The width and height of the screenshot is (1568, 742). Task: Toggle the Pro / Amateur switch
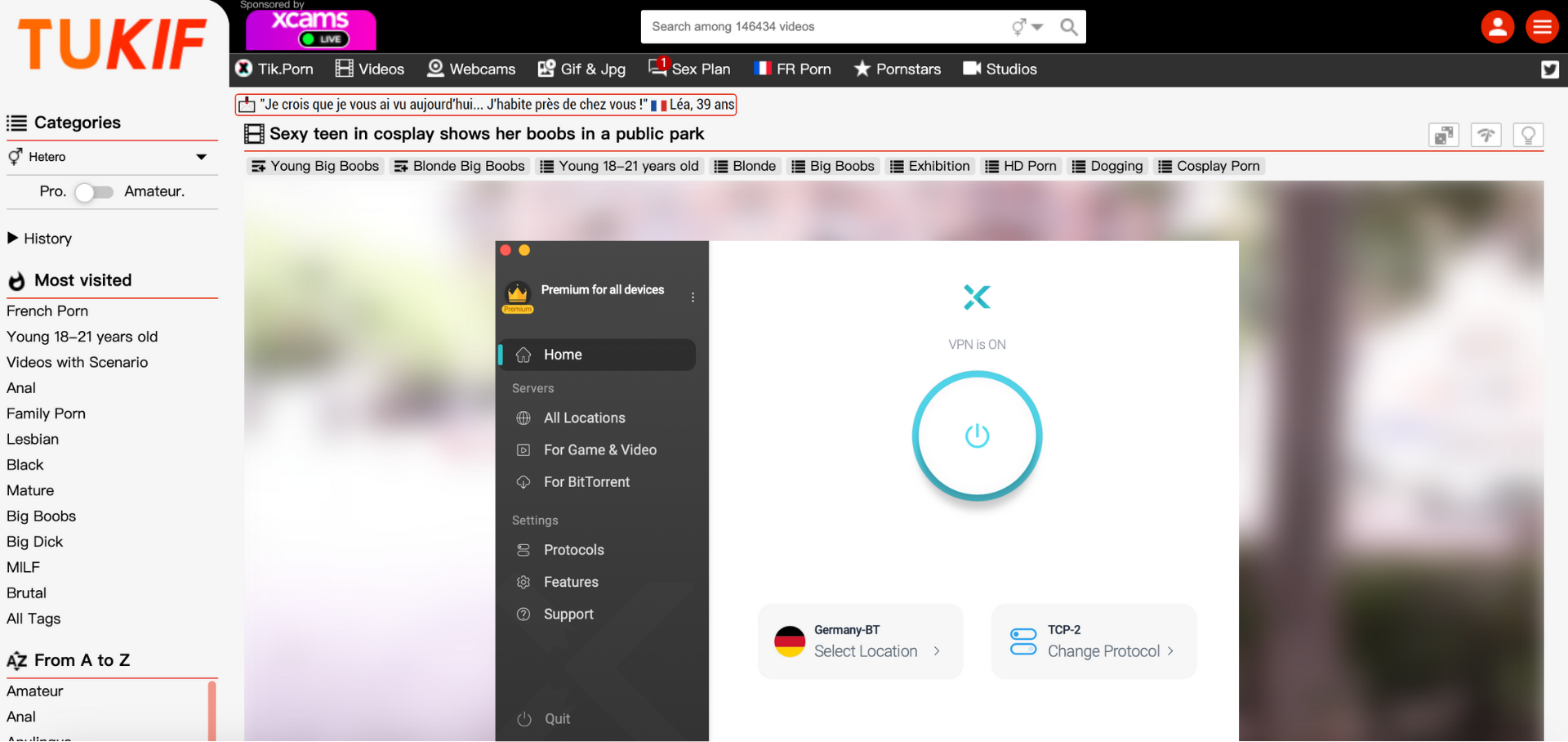click(94, 192)
